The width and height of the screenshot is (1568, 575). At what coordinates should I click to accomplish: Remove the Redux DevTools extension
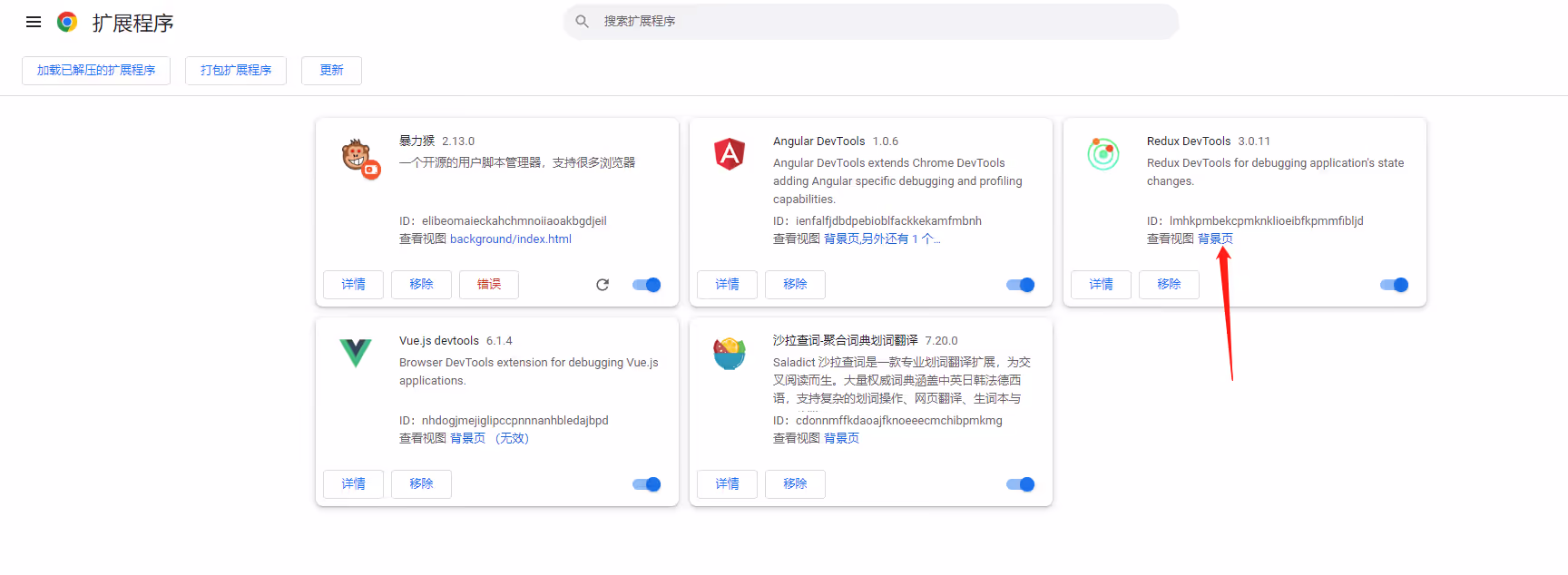[x=1169, y=285]
